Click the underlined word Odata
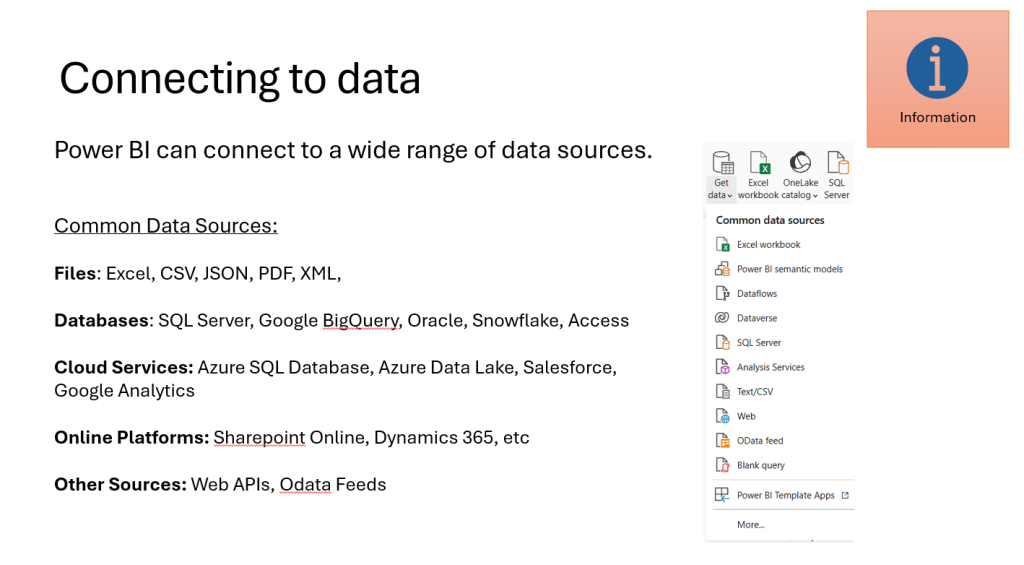The width and height of the screenshot is (1024, 565). point(305,484)
